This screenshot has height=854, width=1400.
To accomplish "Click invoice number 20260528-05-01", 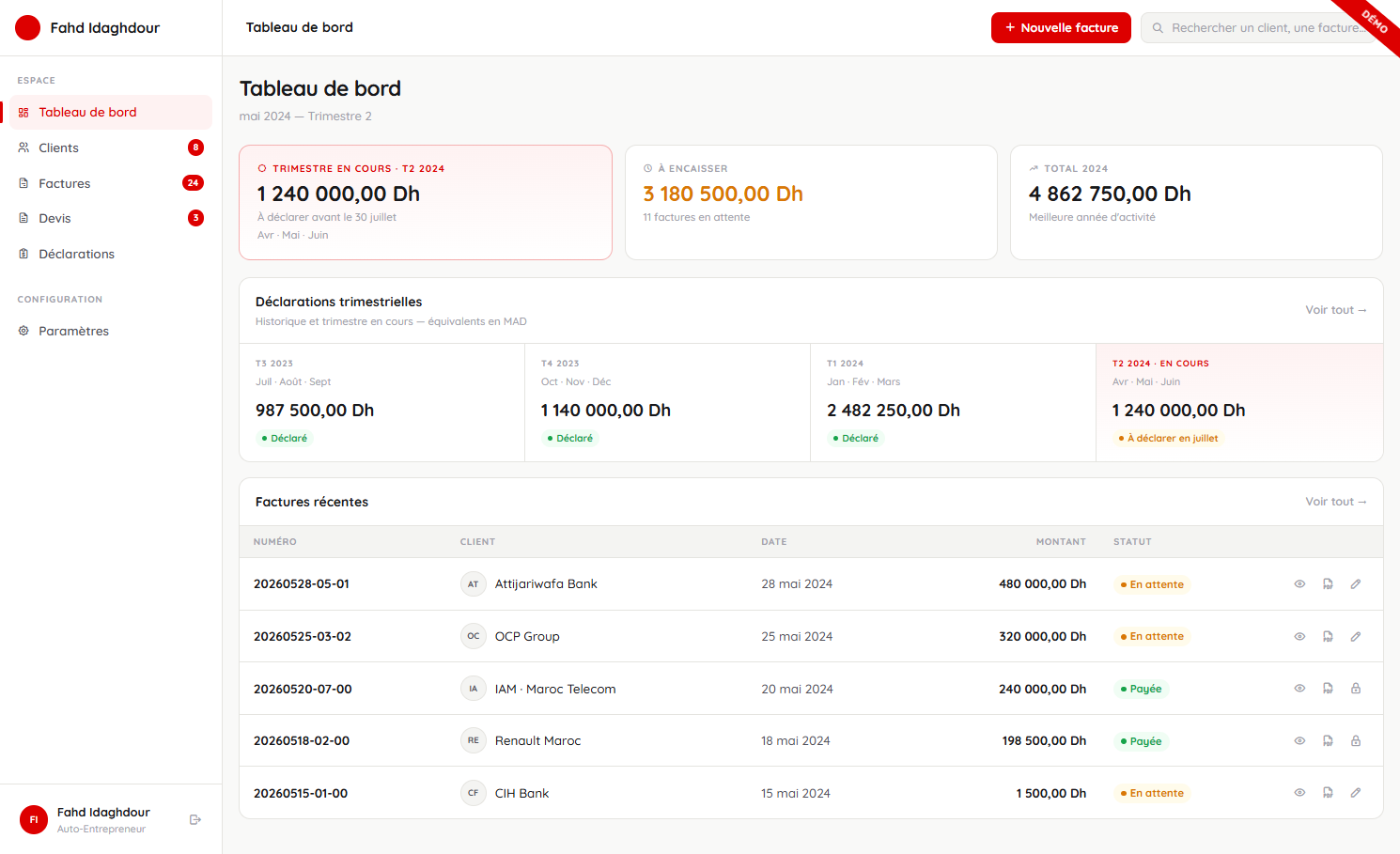I will 302,584.
